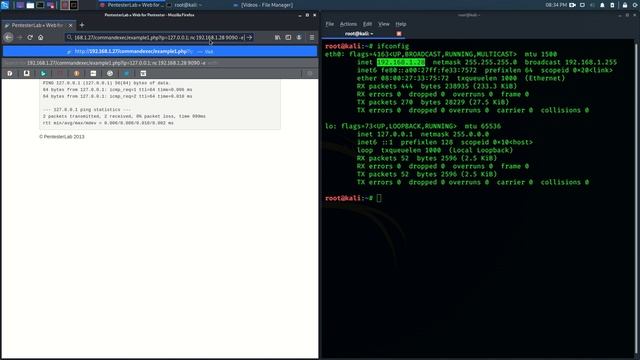Click the file manager panel launcher
Viewport: 640px width, 360px height.
[x=30, y=5]
